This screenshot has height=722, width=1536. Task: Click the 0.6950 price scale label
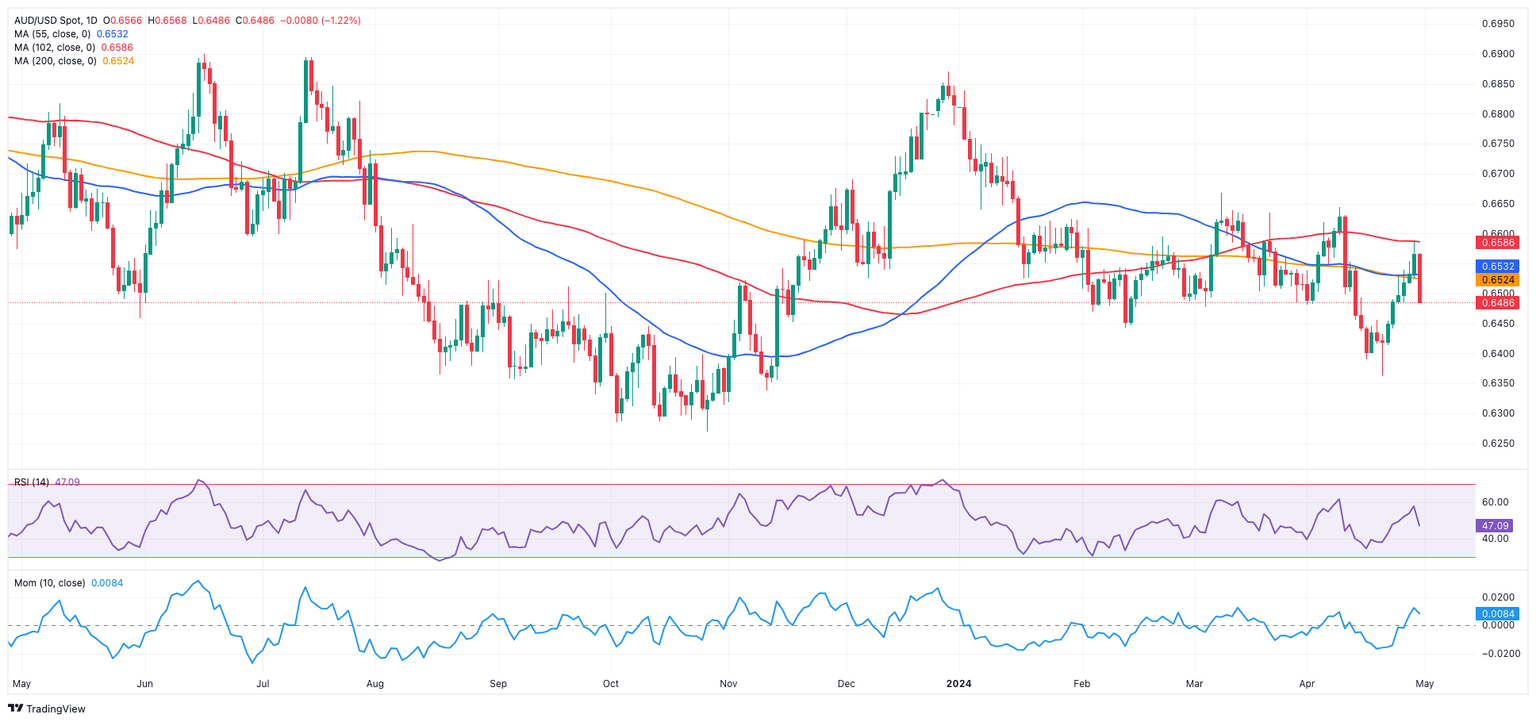point(1497,23)
